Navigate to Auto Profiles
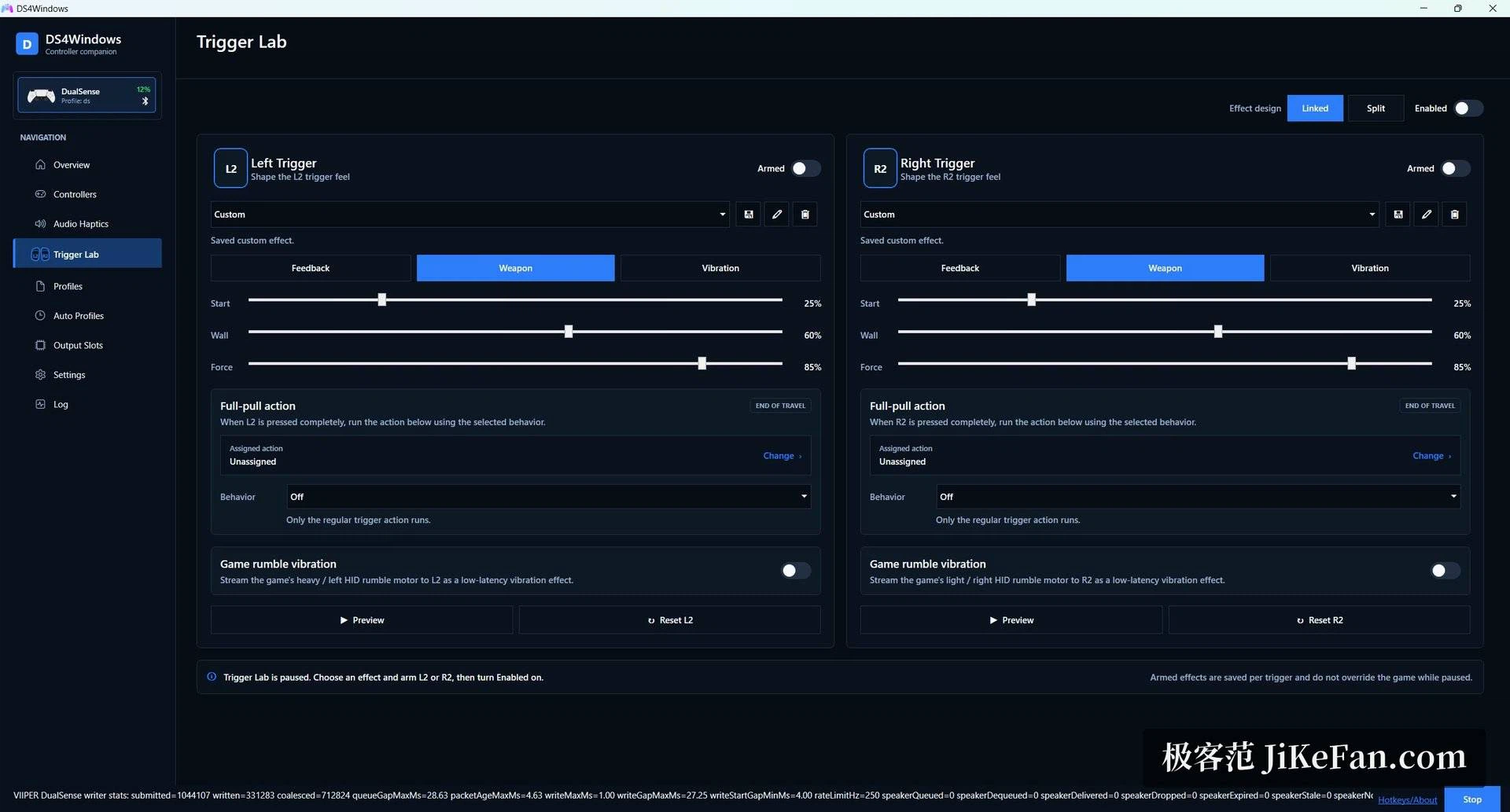The height and width of the screenshot is (812, 1510). [x=87, y=316]
